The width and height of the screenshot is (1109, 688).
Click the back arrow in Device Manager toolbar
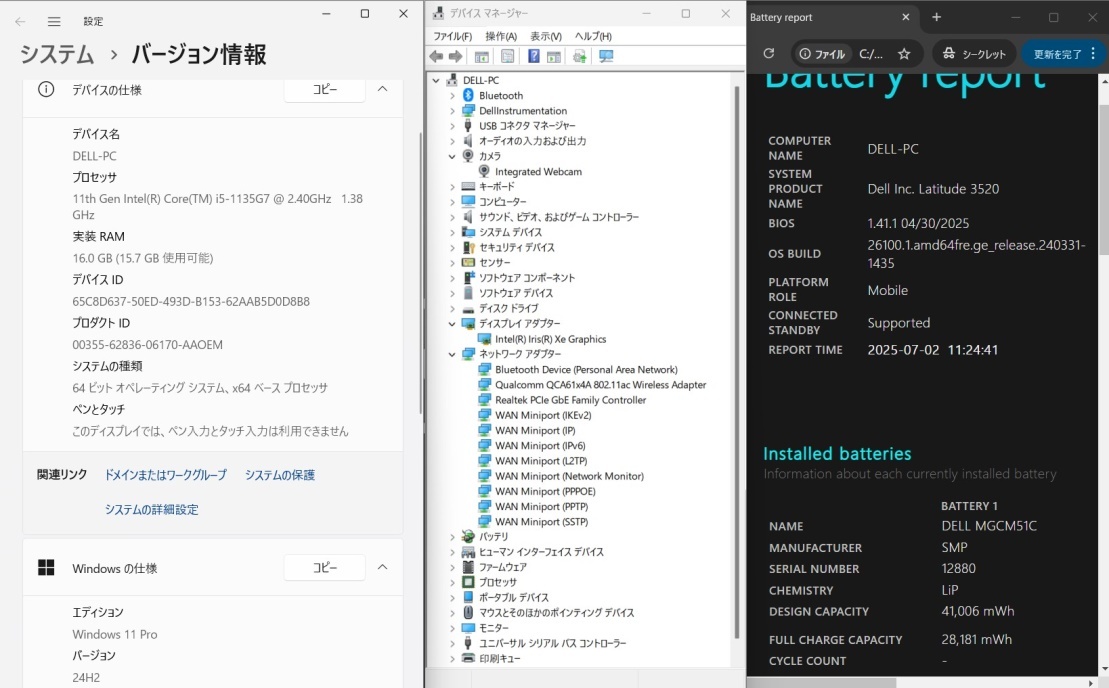[438, 57]
